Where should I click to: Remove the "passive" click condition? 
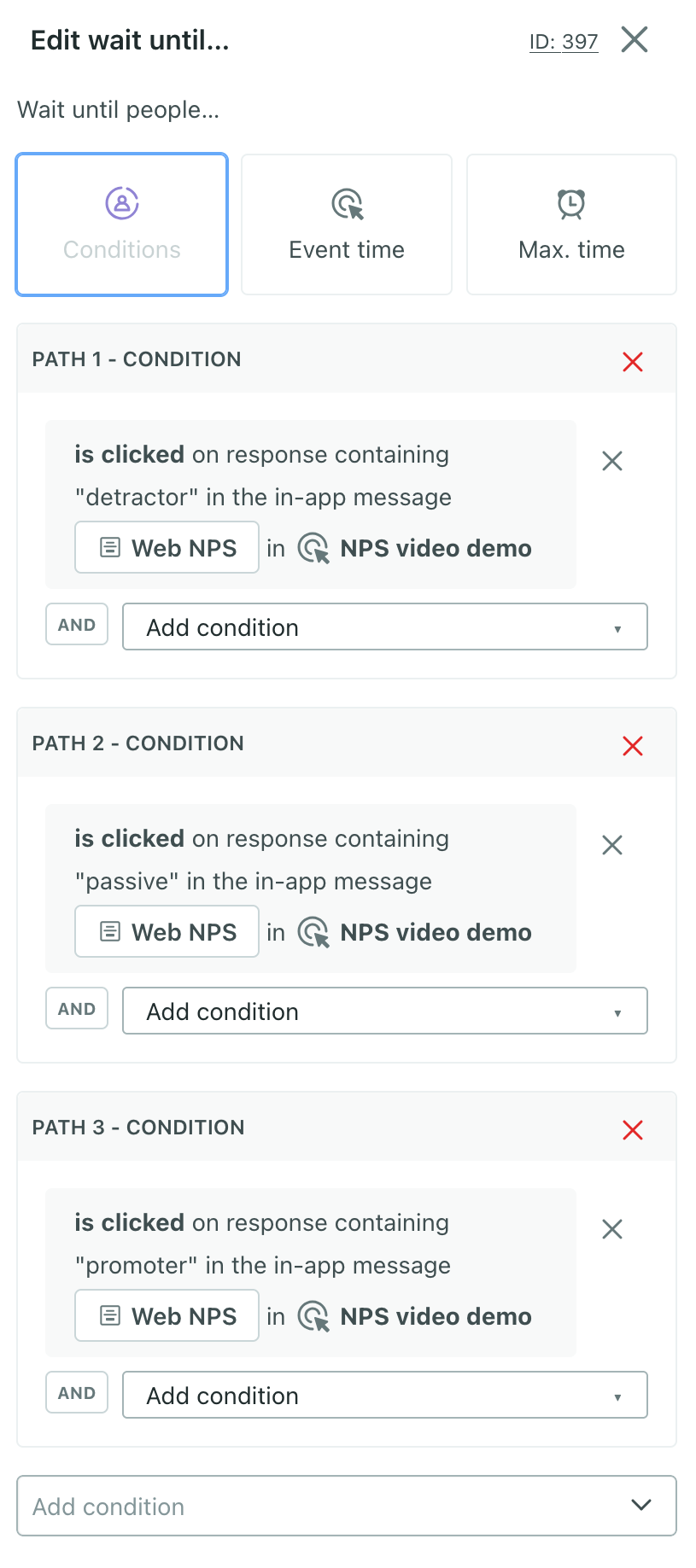612,846
